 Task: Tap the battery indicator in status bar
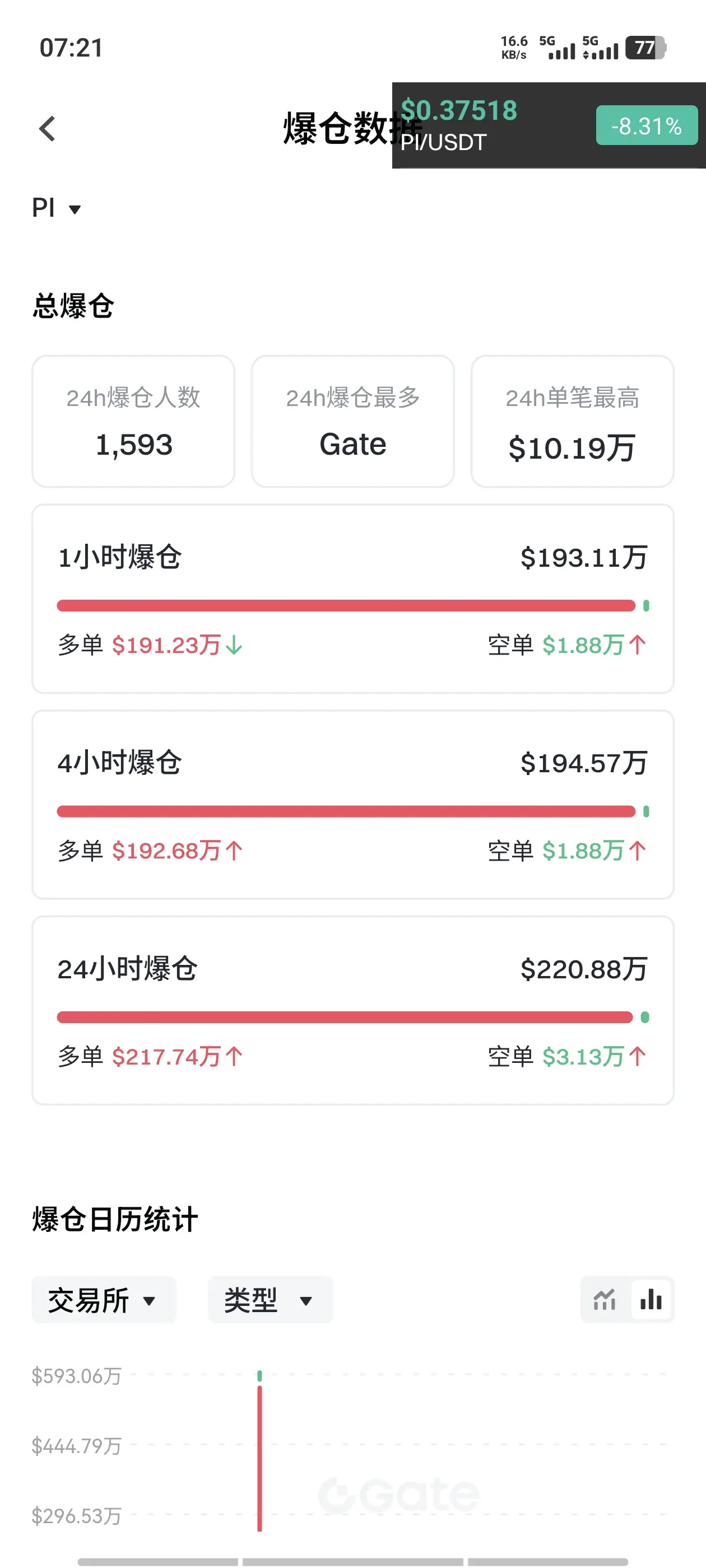point(645,48)
